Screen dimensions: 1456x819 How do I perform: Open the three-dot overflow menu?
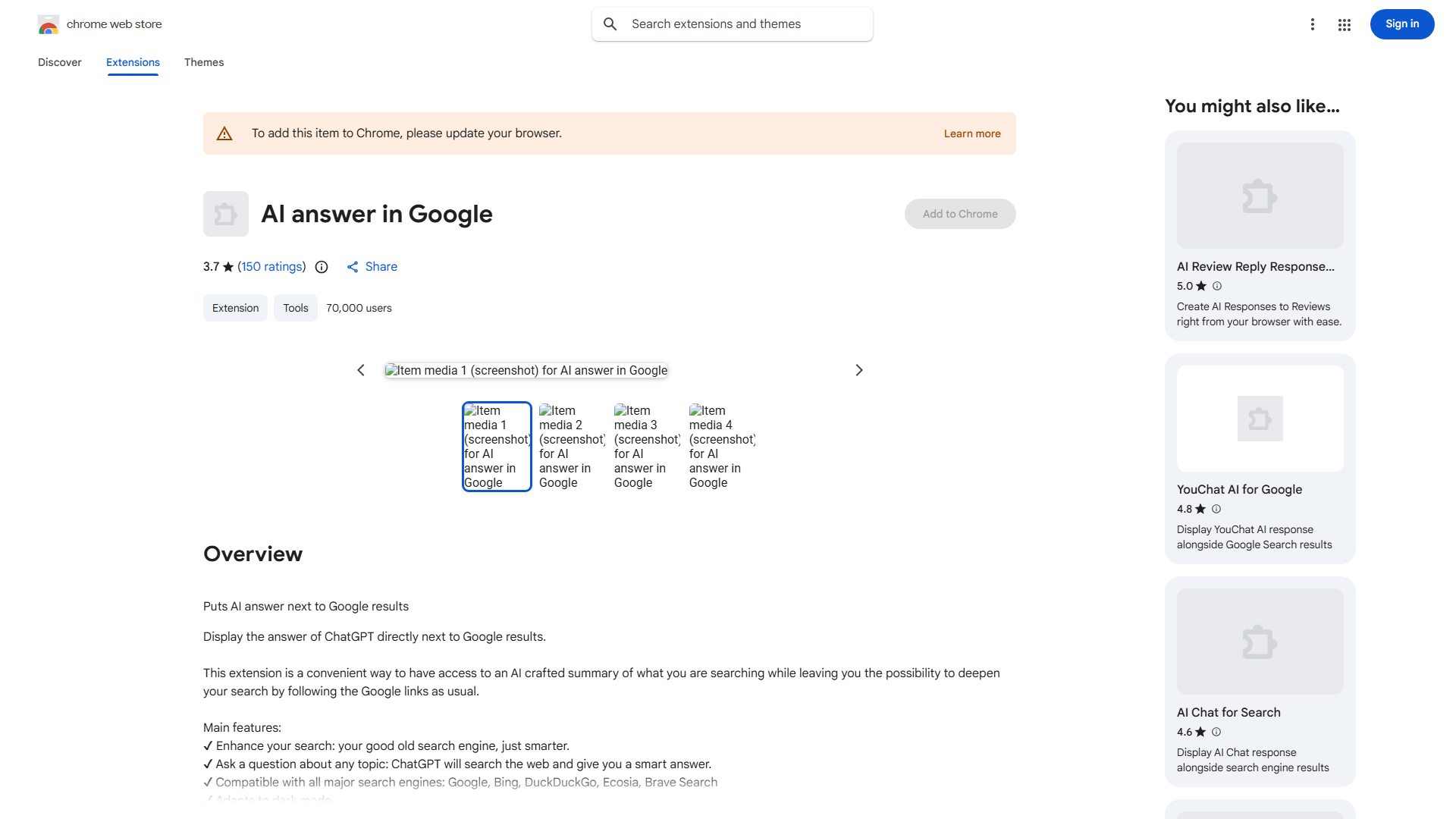click(1313, 24)
